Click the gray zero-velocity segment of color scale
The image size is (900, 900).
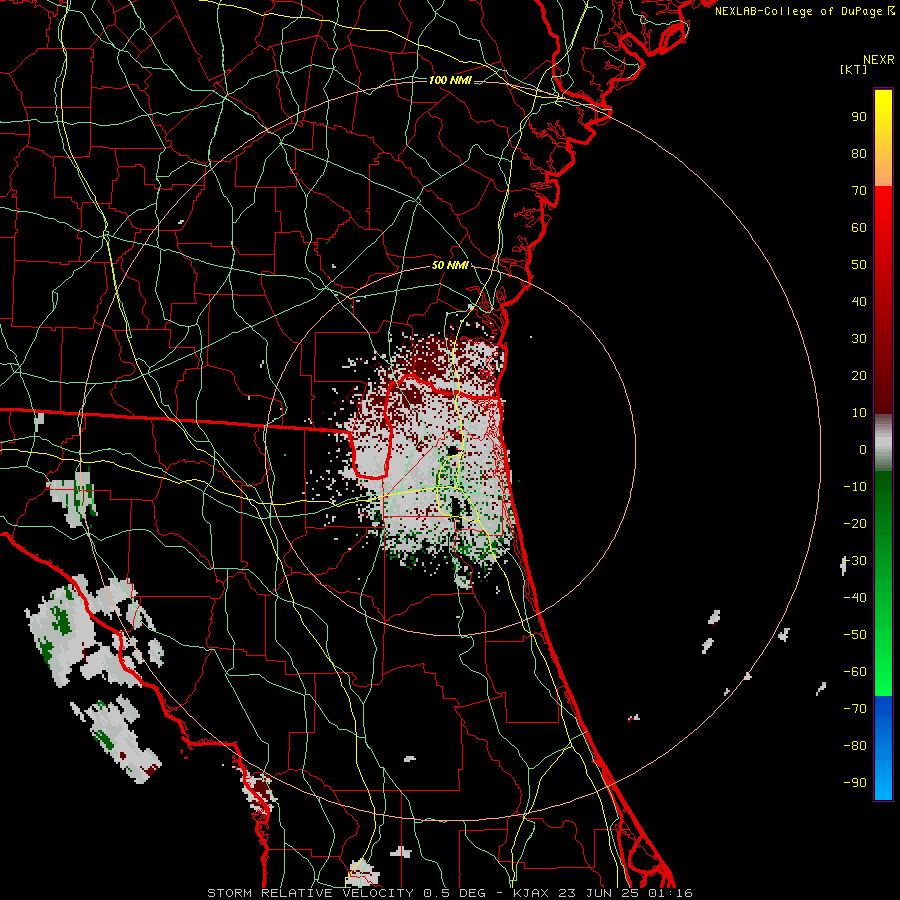pyautogui.click(x=883, y=443)
